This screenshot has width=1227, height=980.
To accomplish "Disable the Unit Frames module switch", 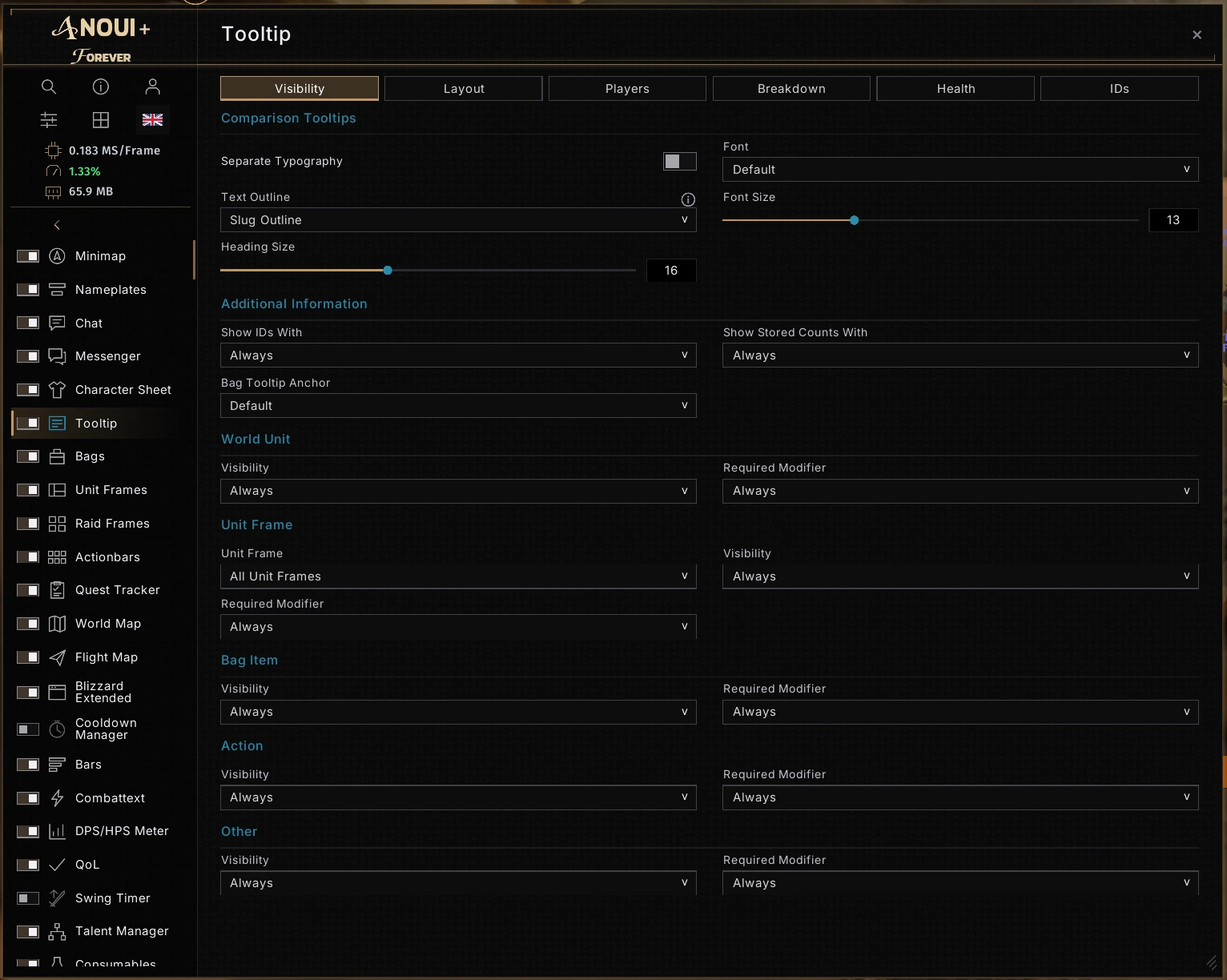I will point(28,490).
